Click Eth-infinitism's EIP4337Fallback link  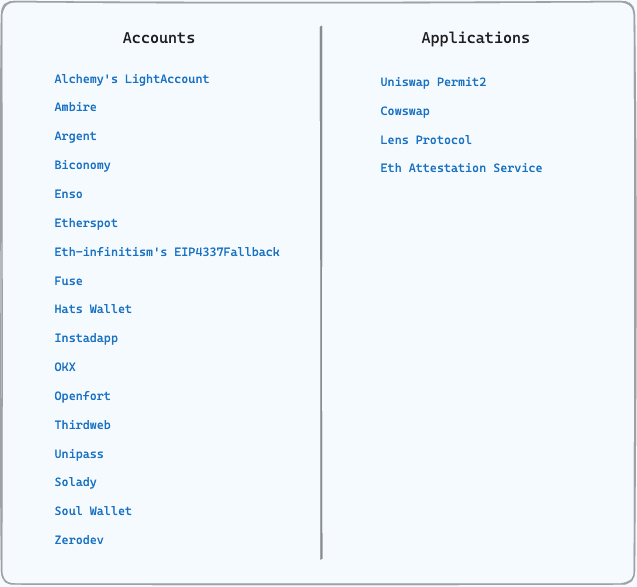point(167,252)
